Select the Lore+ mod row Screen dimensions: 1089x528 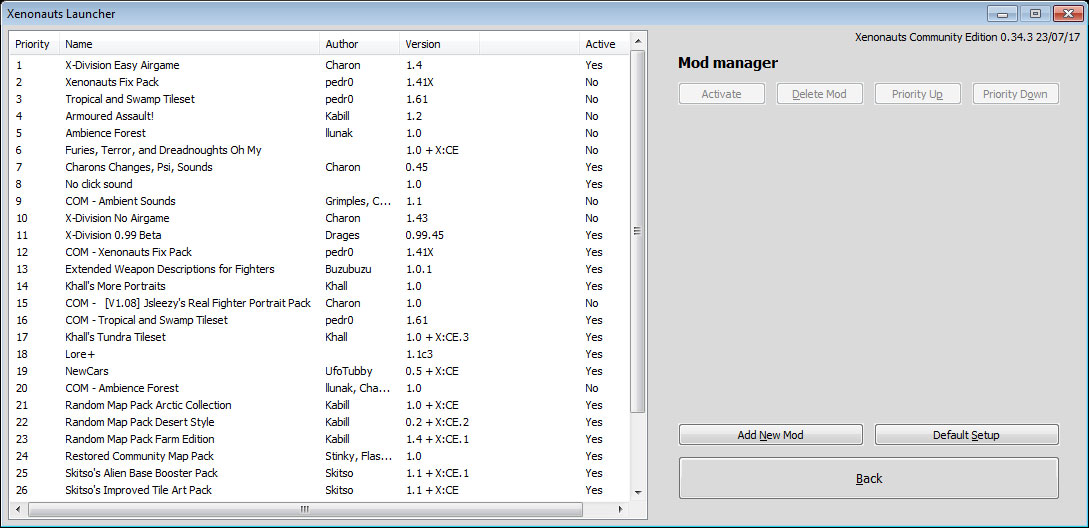click(x=319, y=354)
